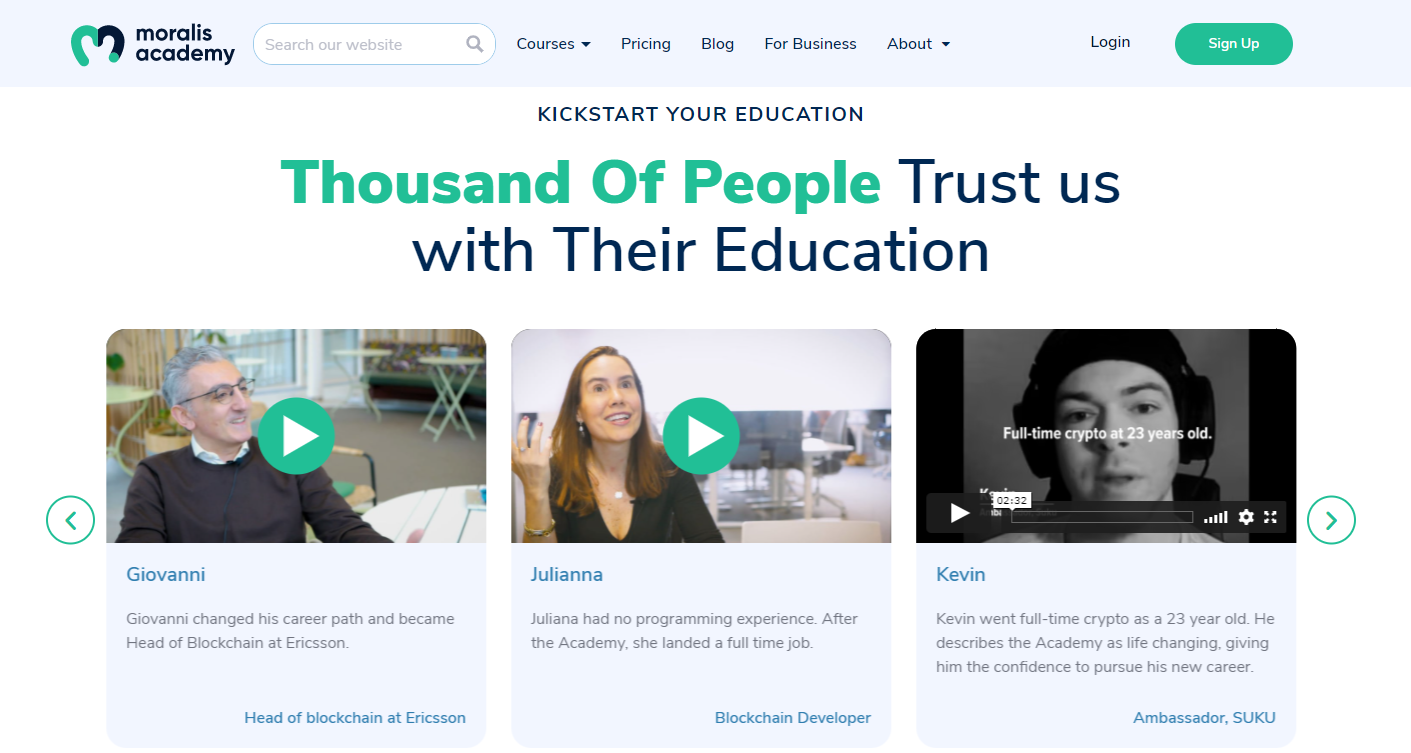Expand the Courses dropdown menu
The image size is (1411, 753).
(554, 44)
